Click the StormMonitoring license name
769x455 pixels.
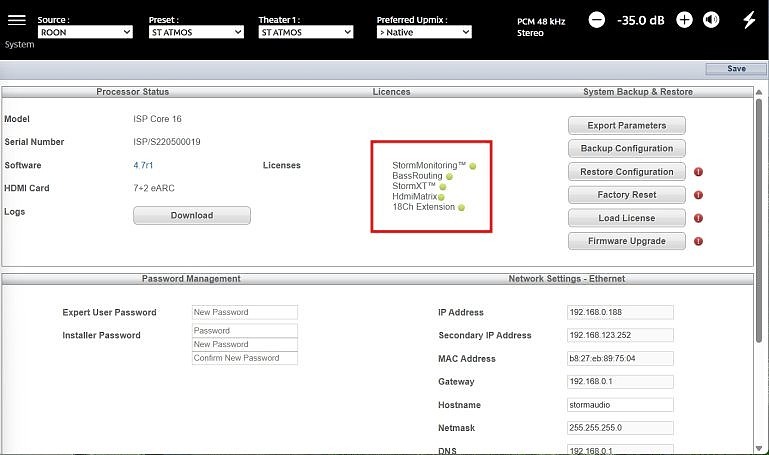[428, 166]
